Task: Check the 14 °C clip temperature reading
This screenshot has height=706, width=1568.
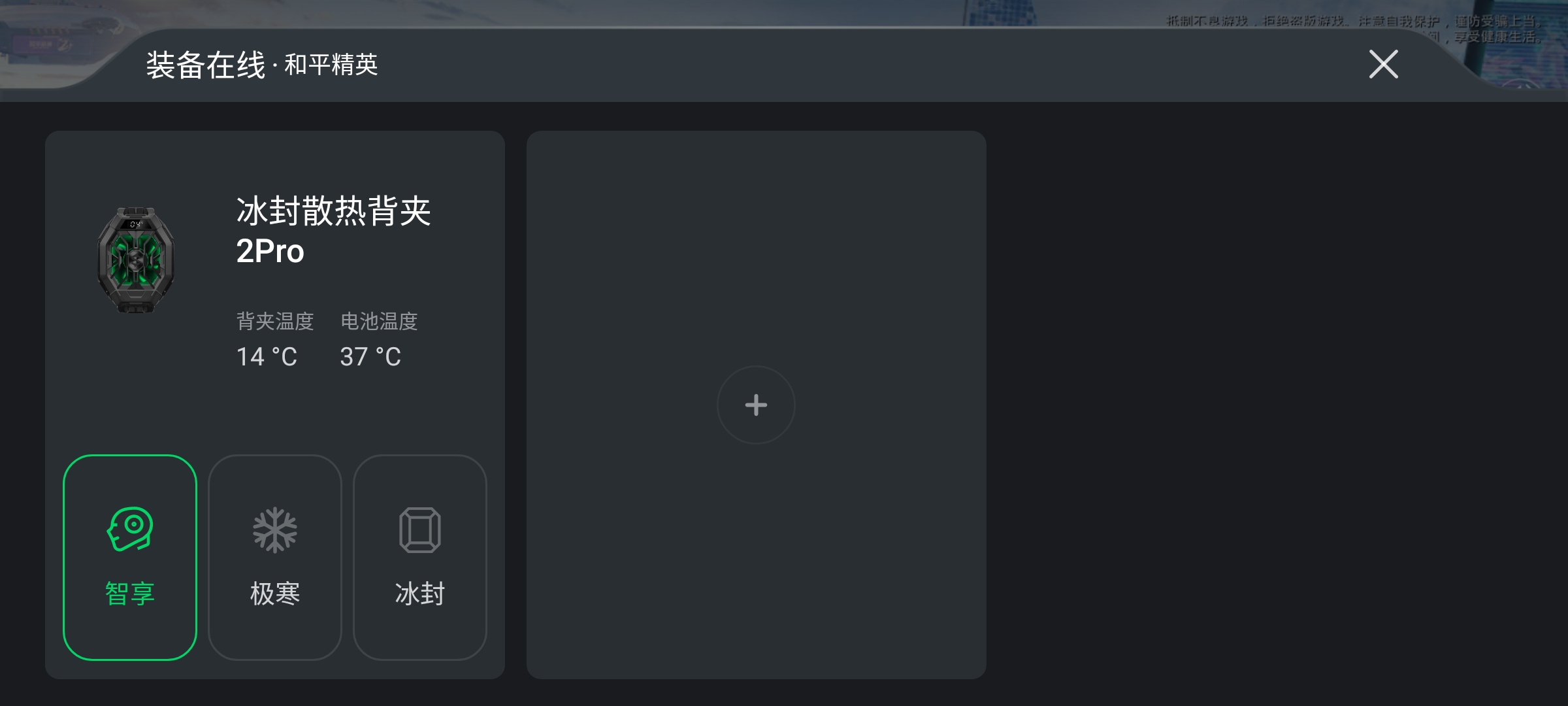Action: tap(267, 356)
